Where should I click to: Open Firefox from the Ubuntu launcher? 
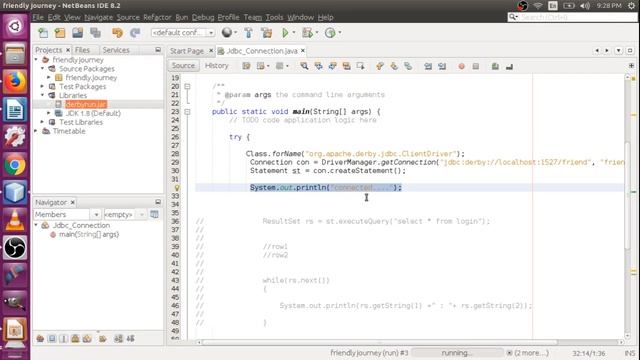(15, 82)
